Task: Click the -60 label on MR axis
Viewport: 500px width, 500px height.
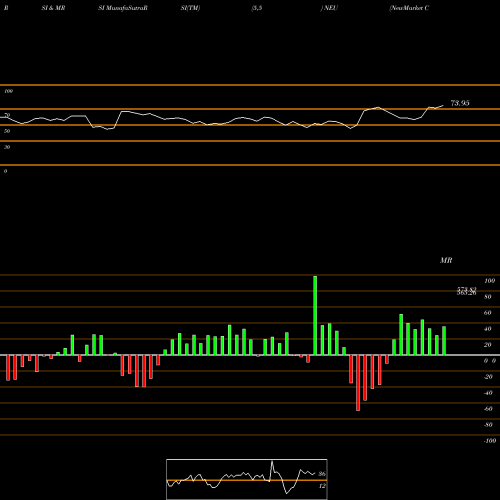Action: pyautogui.click(x=488, y=409)
